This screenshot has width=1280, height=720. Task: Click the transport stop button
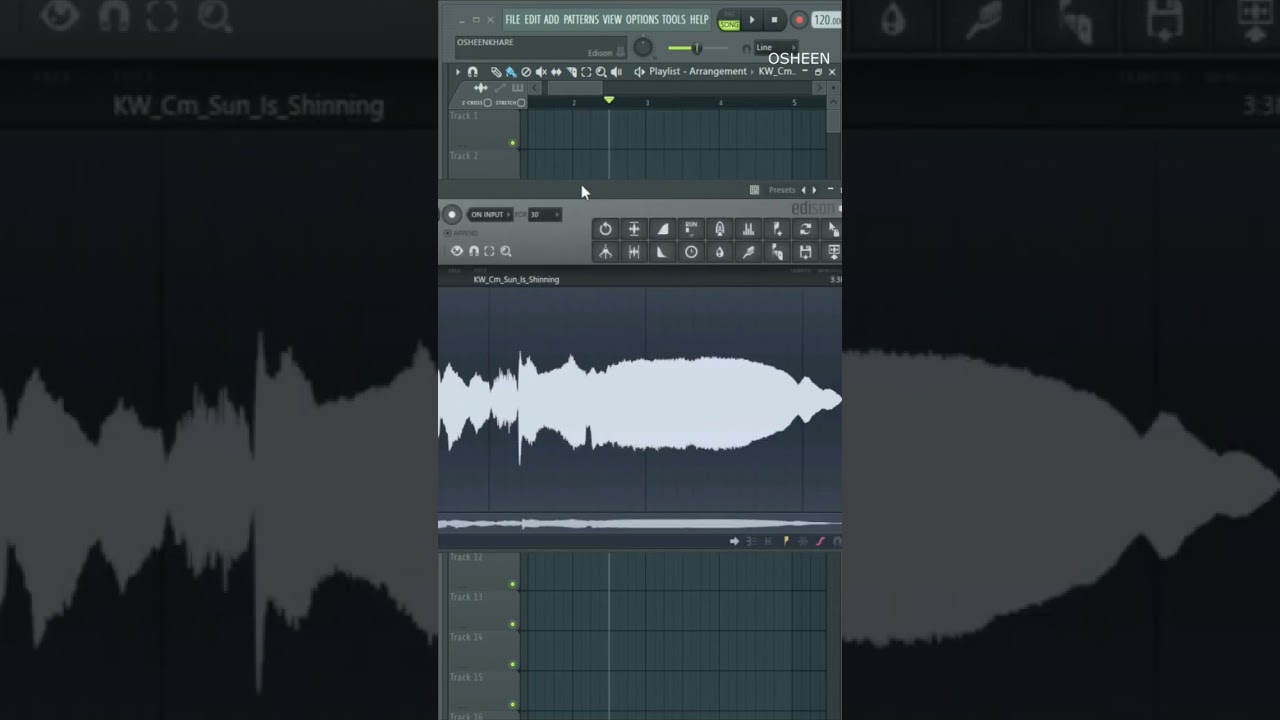[x=774, y=20]
